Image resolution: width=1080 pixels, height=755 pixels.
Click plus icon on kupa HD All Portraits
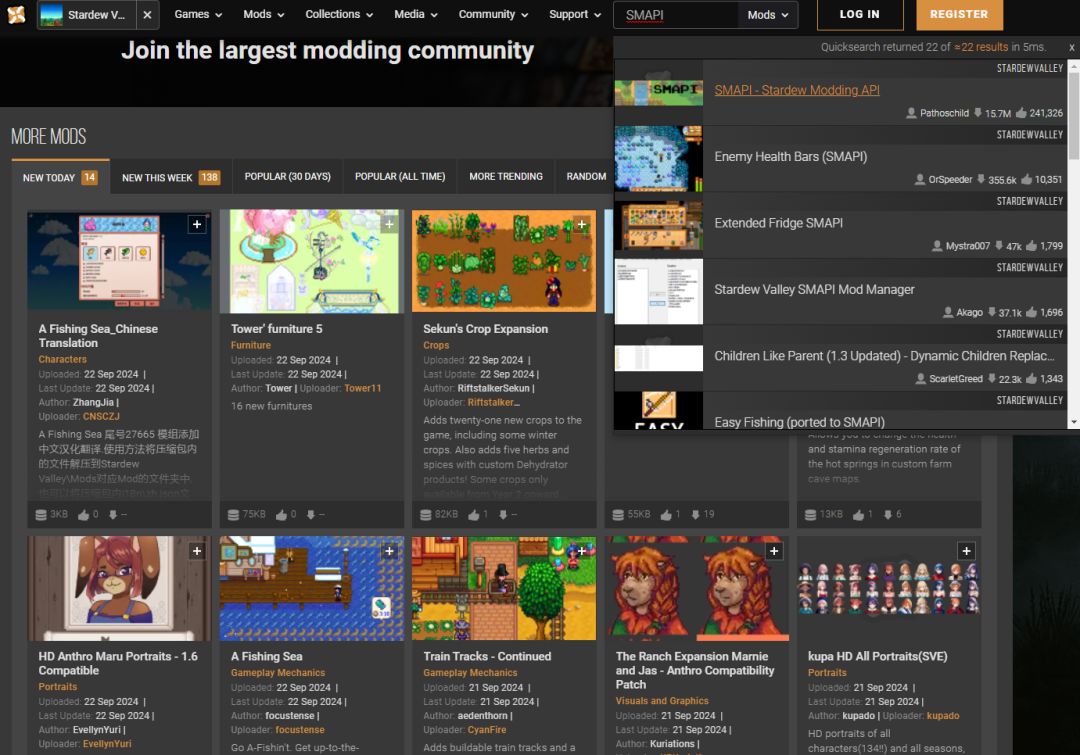pos(966,551)
